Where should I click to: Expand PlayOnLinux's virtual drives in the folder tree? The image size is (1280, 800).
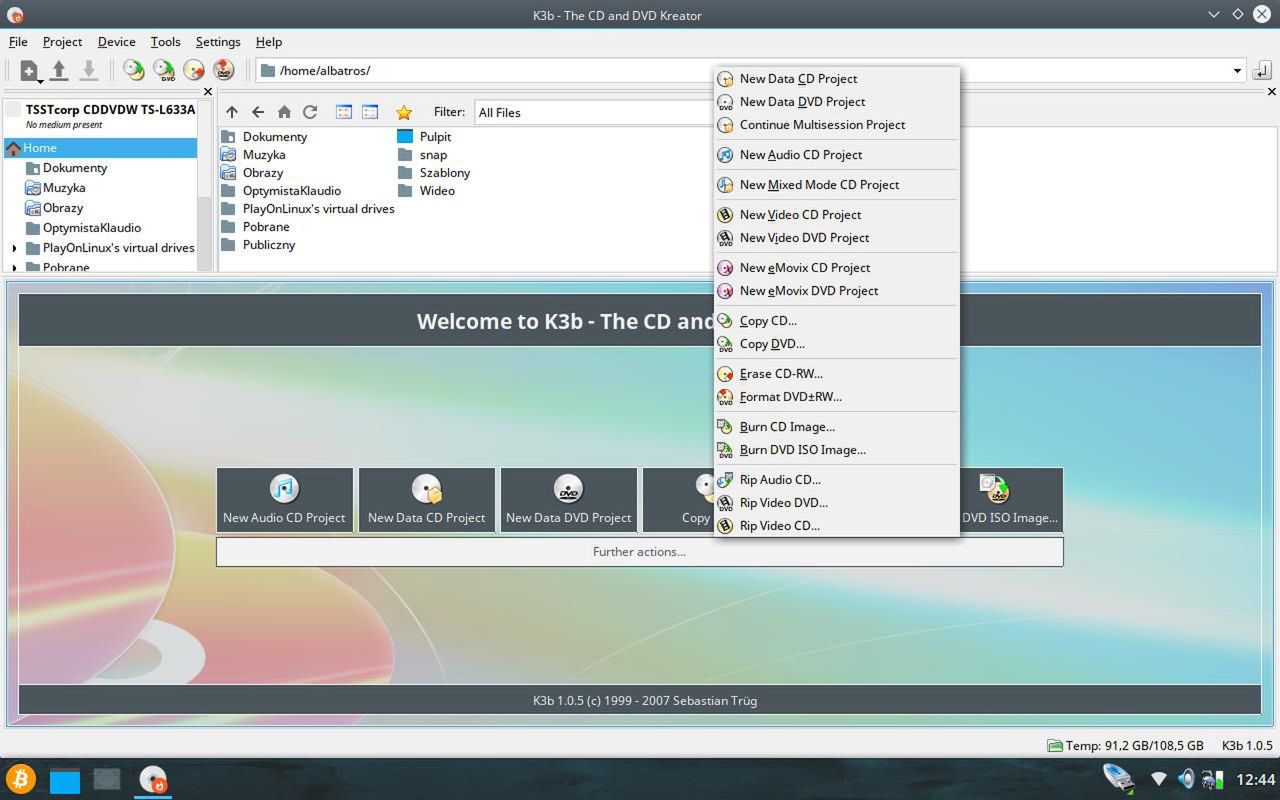point(14,248)
